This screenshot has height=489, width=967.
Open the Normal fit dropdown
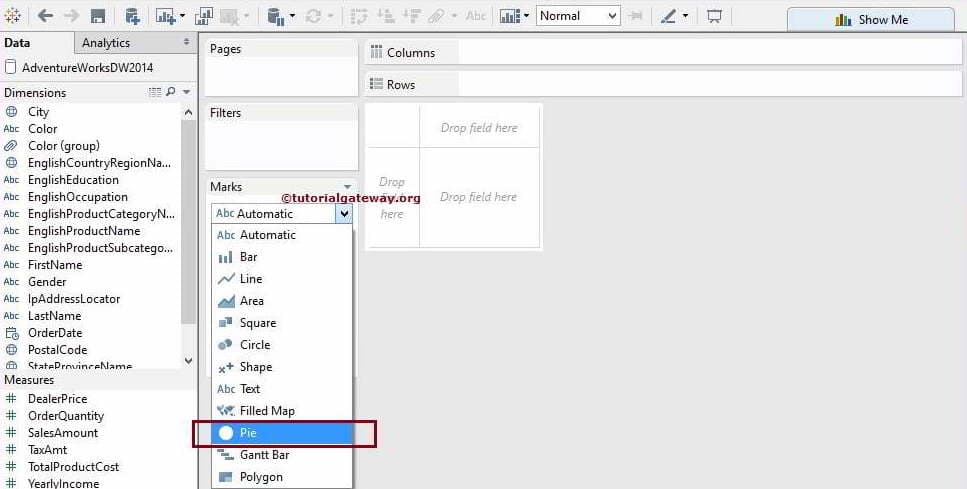point(578,16)
